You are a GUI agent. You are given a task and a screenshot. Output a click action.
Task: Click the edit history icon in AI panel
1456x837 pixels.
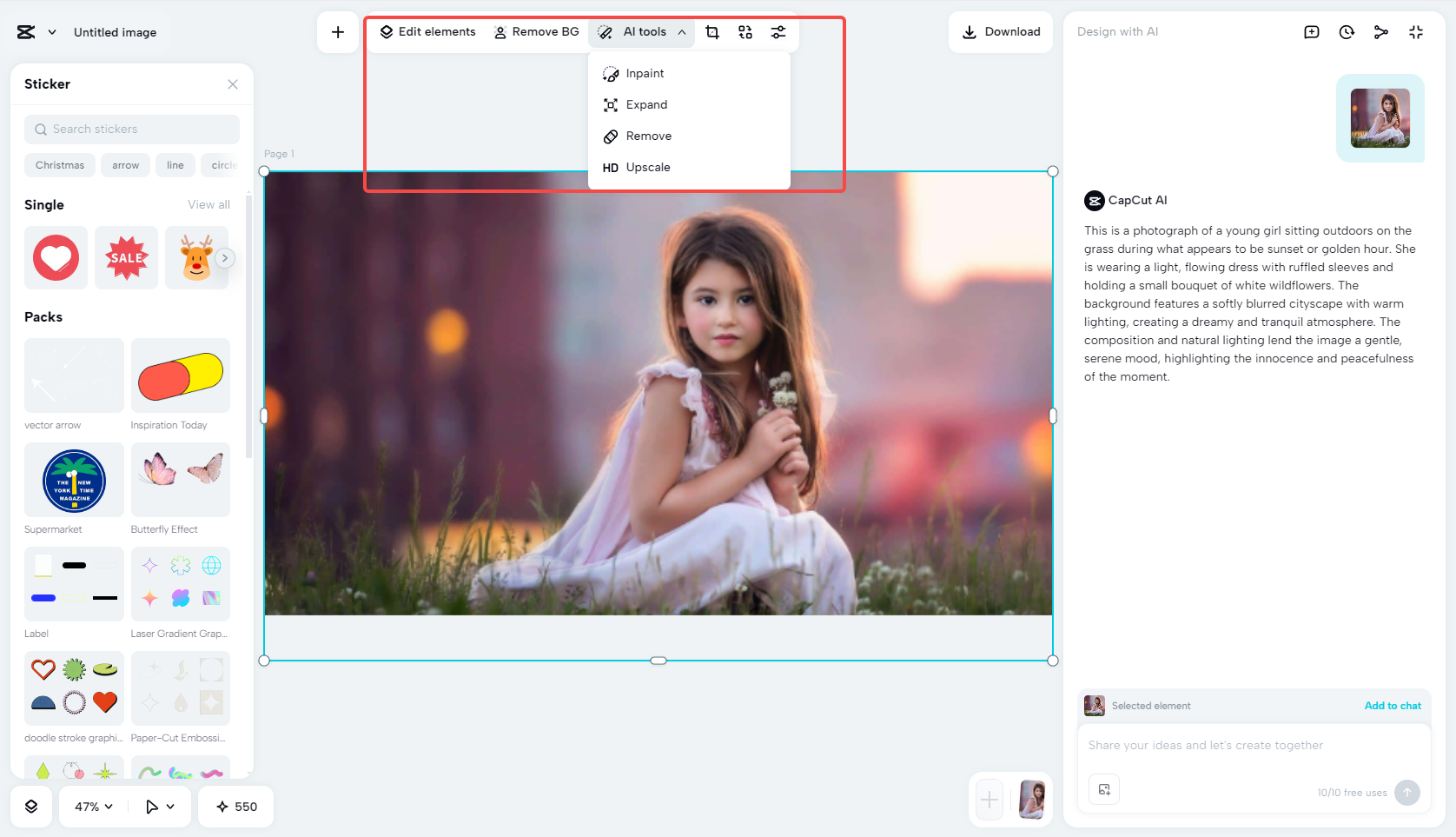click(x=1346, y=31)
